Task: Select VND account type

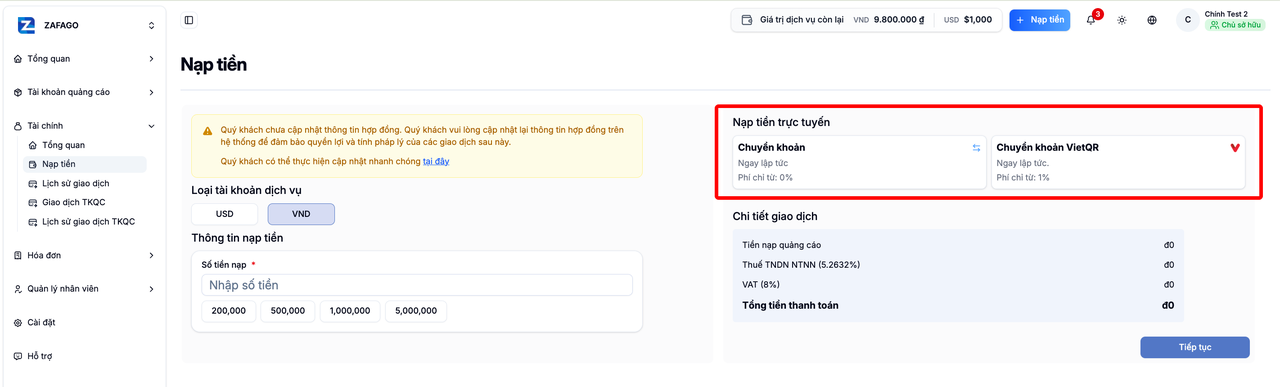Action: coord(301,214)
